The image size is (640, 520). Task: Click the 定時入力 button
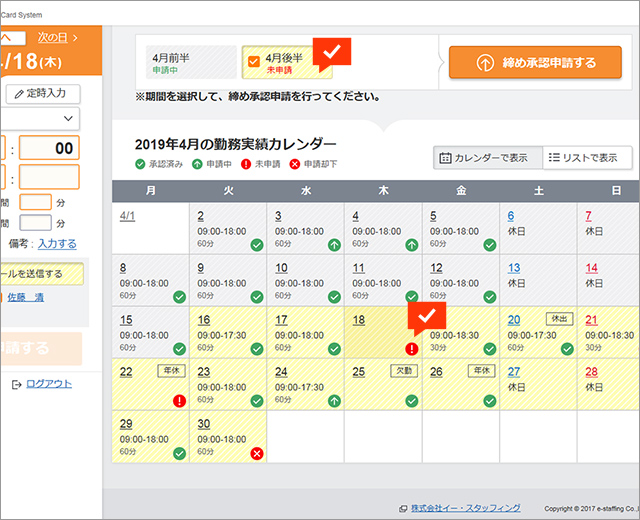tap(43, 94)
